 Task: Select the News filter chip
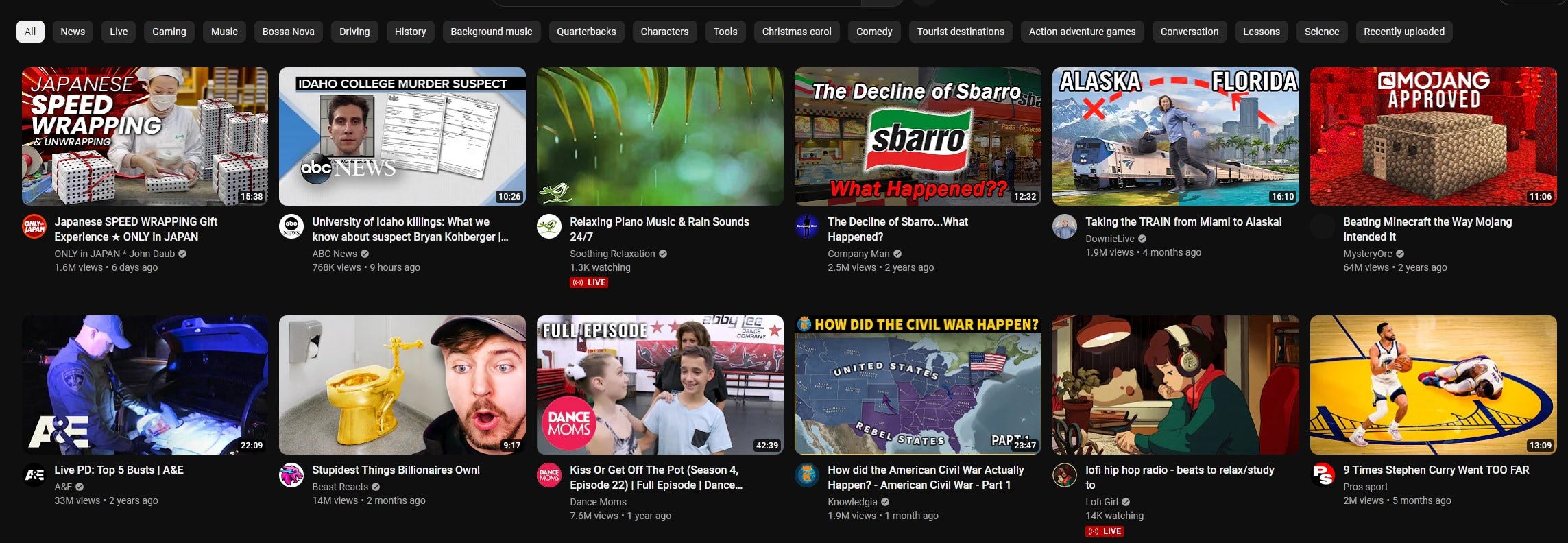tap(73, 32)
